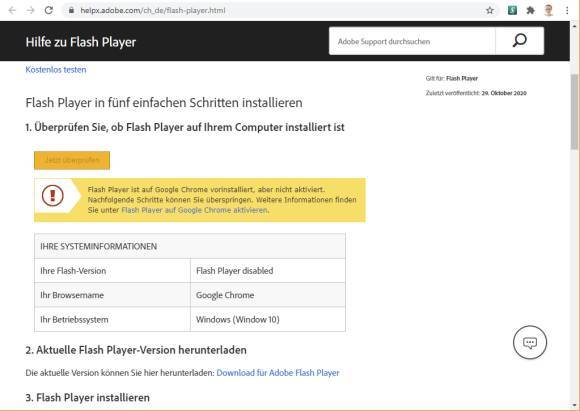This screenshot has height=411, width=580.
Task: Click heading 3. Flash Player installieren
Action: [x=88, y=398]
